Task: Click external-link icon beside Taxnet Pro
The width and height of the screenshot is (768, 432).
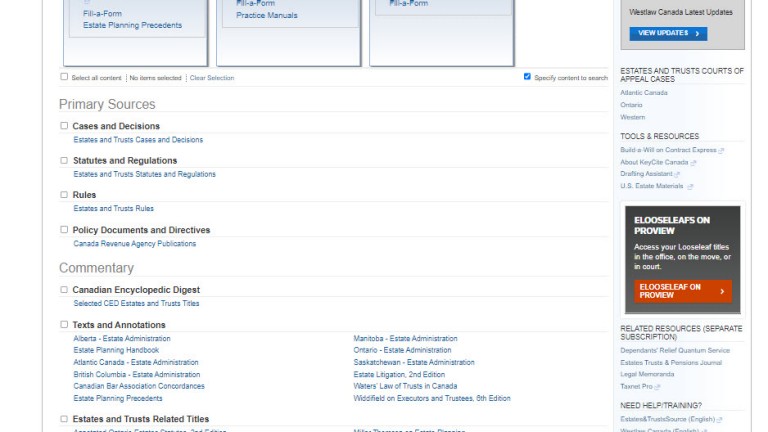Action: point(657,387)
